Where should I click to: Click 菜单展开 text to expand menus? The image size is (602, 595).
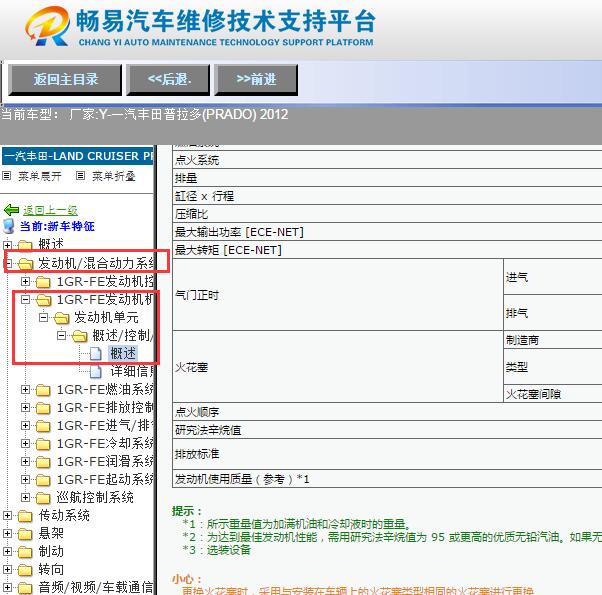(x=40, y=176)
